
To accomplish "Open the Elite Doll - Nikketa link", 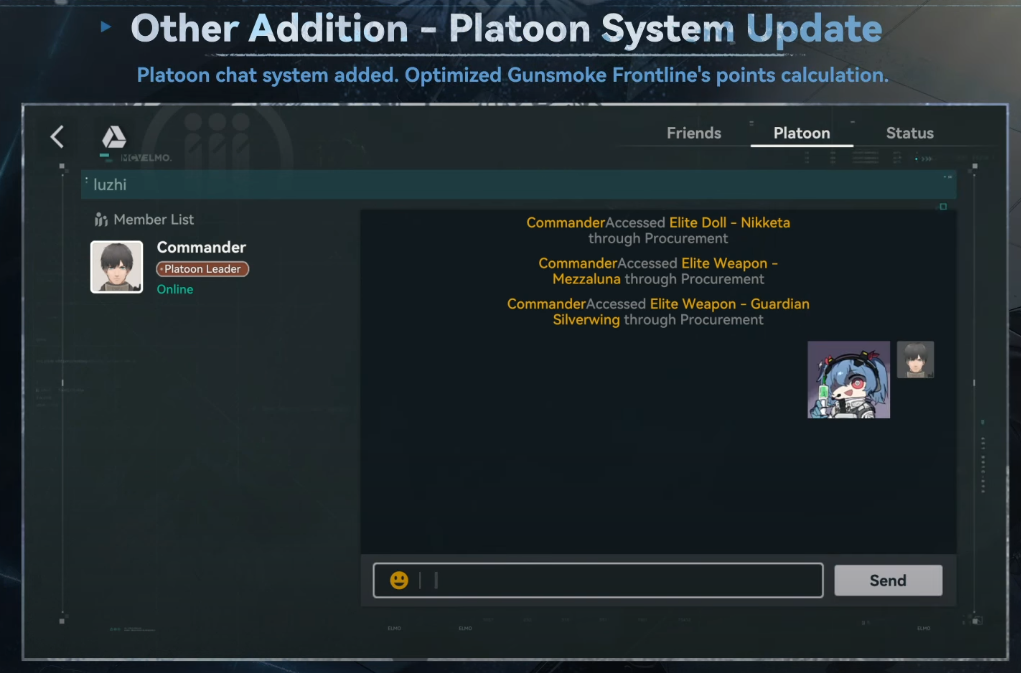I will click(729, 223).
